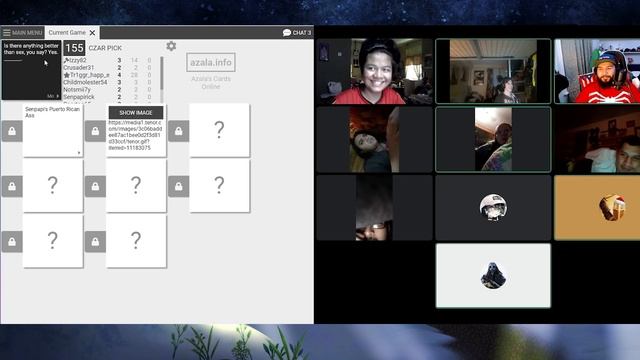640x360 pixels.
Task: Click the 155 round timer
Action: point(74,48)
